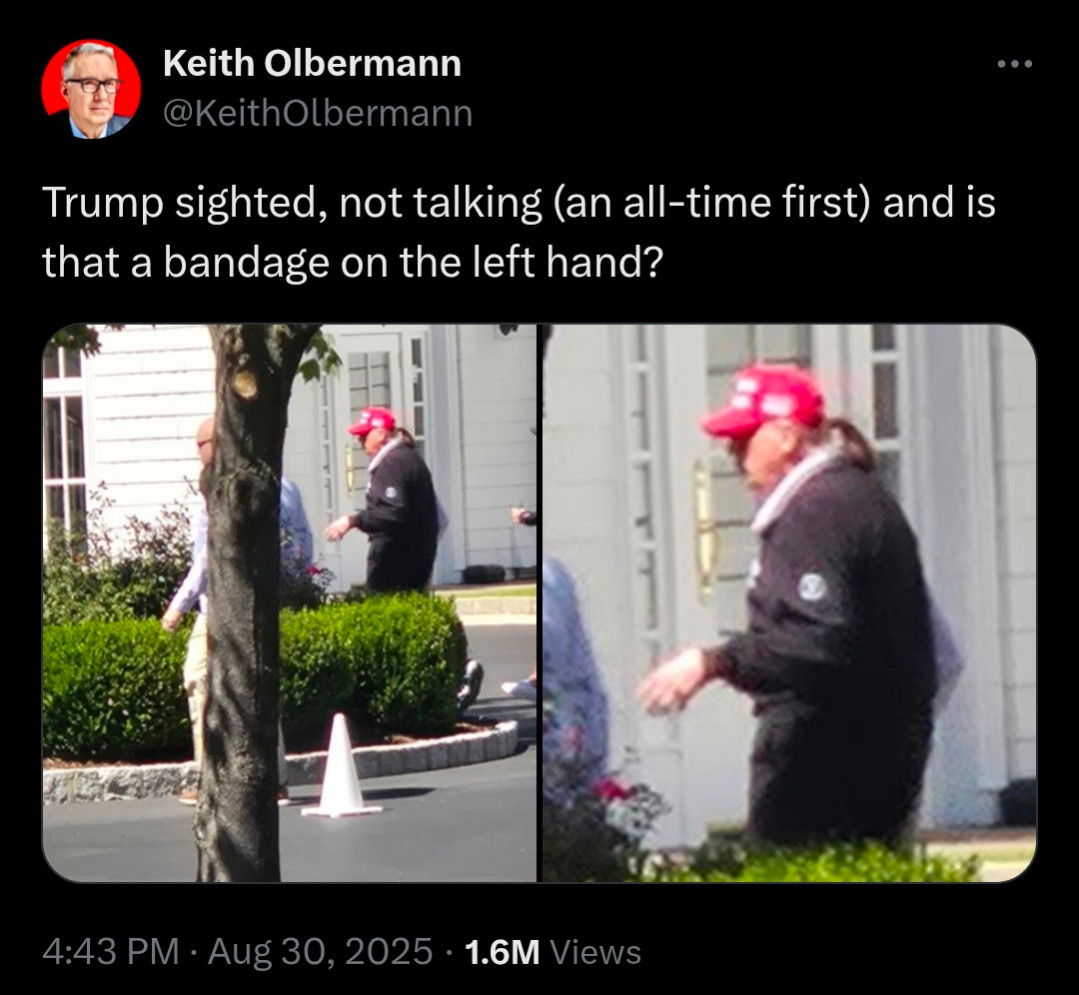Click the red cap in the left photo

[372, 421]
